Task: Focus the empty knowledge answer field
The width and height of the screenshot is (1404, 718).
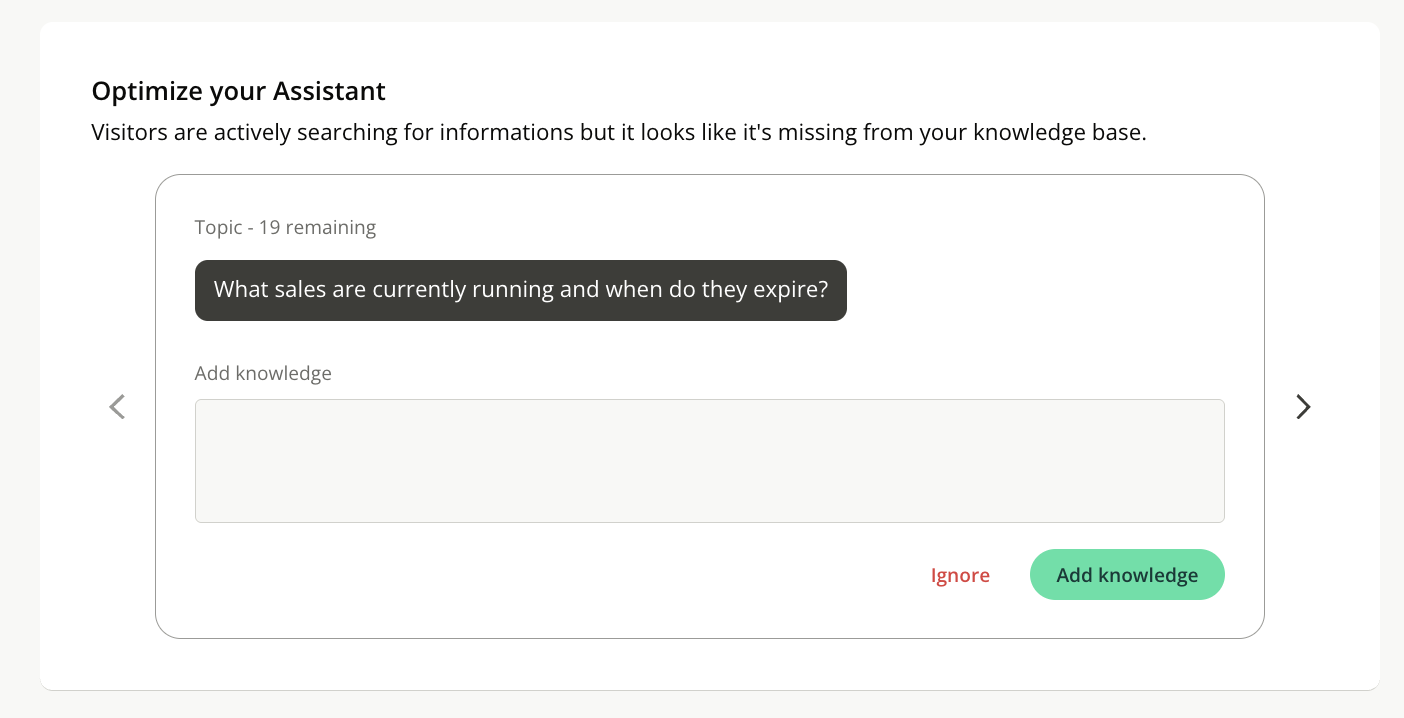Action: tap(709, 461)
